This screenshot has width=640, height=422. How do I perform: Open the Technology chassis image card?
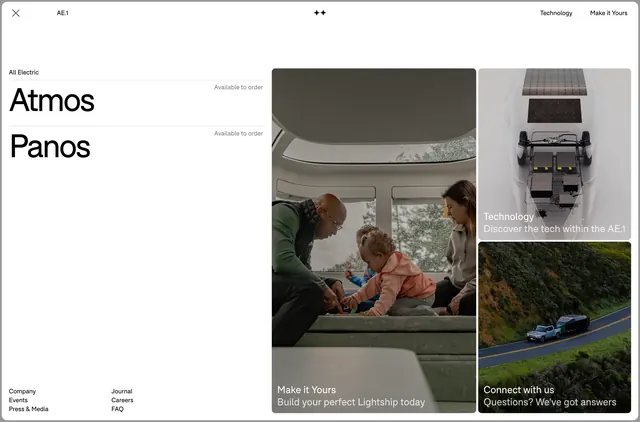[x=554, y=154]
